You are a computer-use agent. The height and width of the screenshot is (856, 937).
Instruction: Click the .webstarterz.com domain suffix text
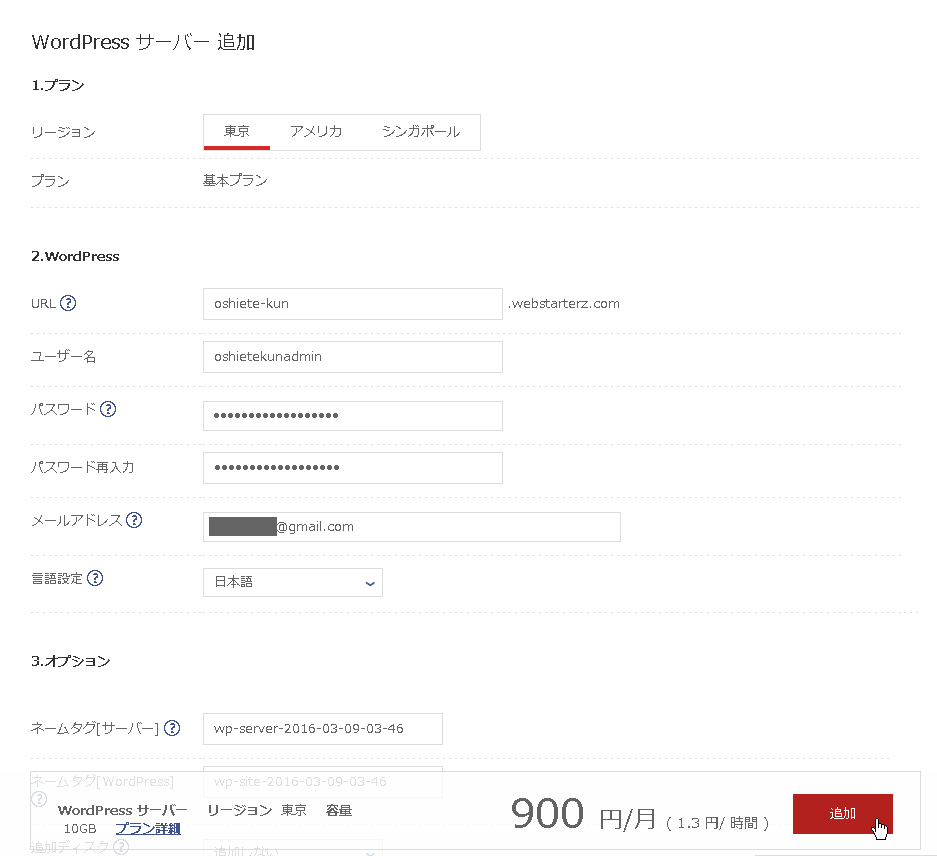(564, 304)
